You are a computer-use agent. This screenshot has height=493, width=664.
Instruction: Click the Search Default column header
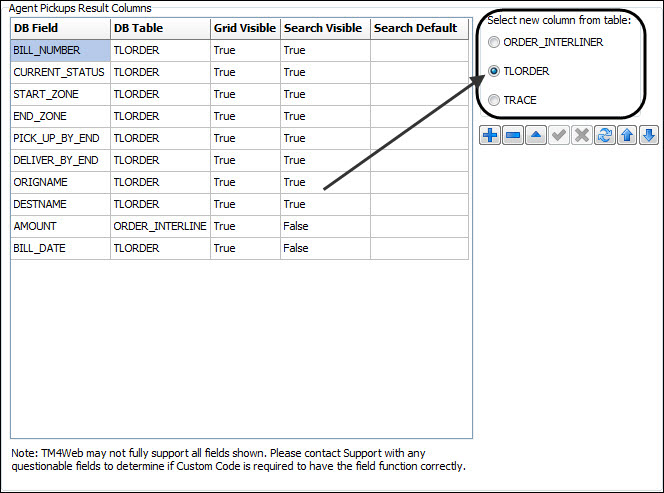pos(420,28)
